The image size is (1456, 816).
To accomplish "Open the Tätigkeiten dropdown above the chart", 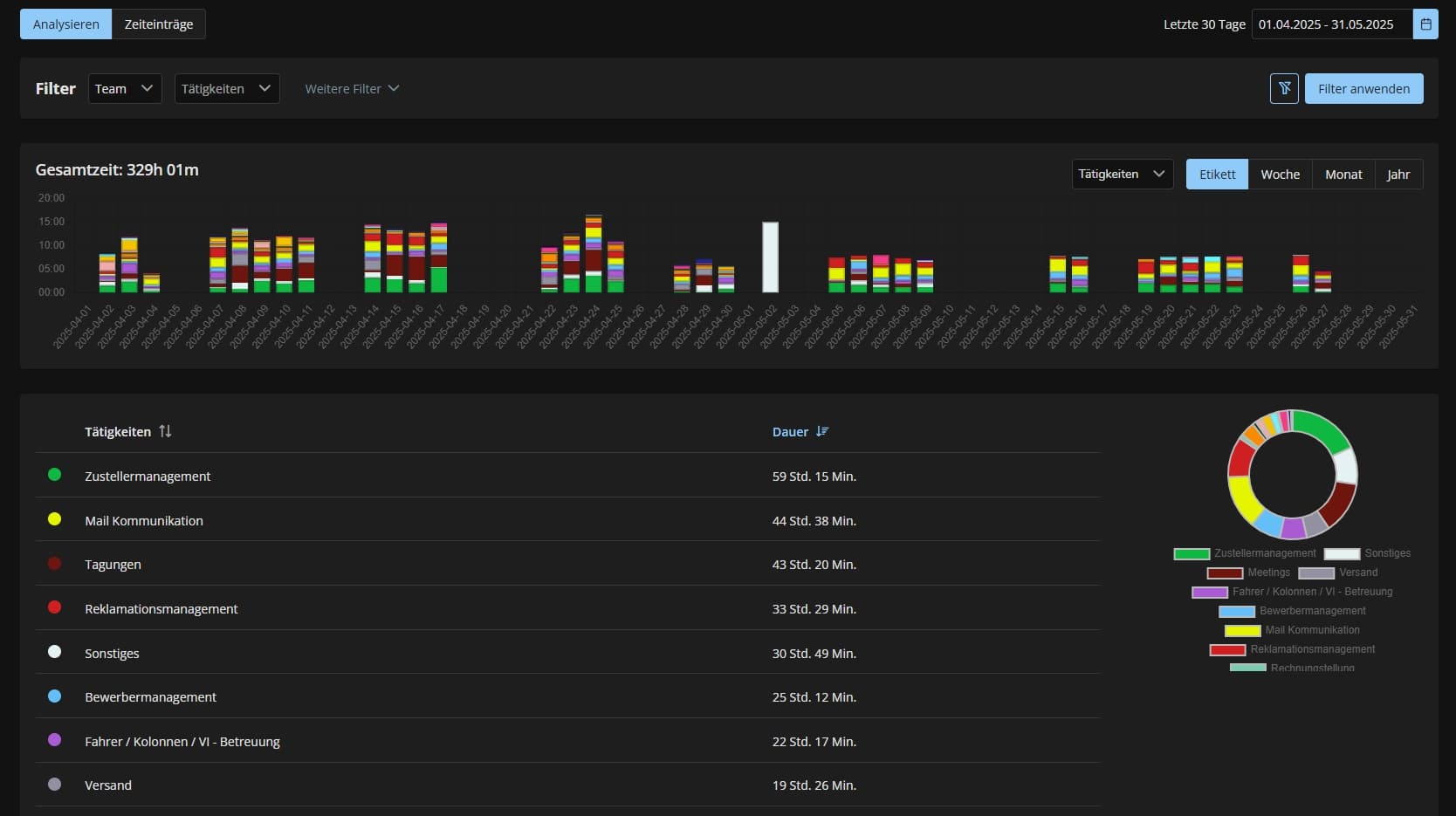I will [1123, 175].
